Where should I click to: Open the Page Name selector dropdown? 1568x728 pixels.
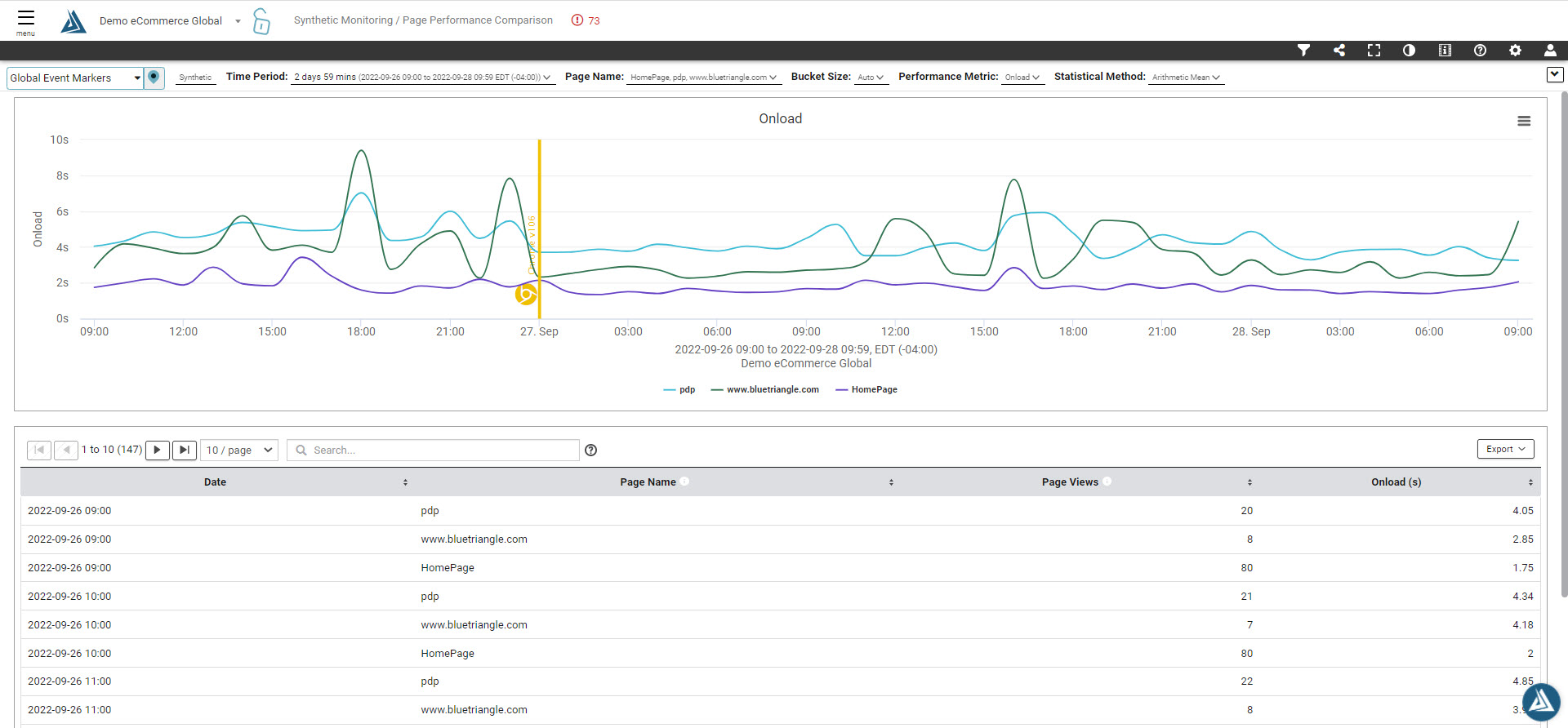pos(703,78)
